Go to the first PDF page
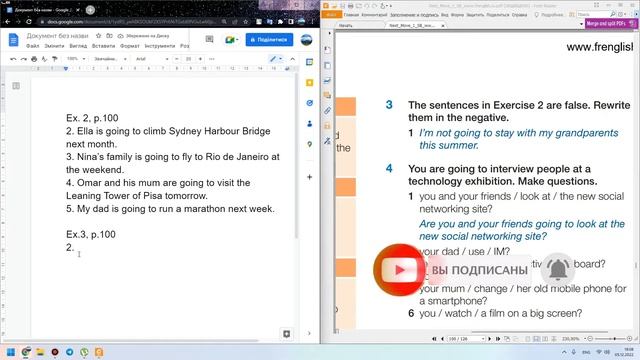The height and width of the screenshot is (360, 640). click(x=434, y=339)
